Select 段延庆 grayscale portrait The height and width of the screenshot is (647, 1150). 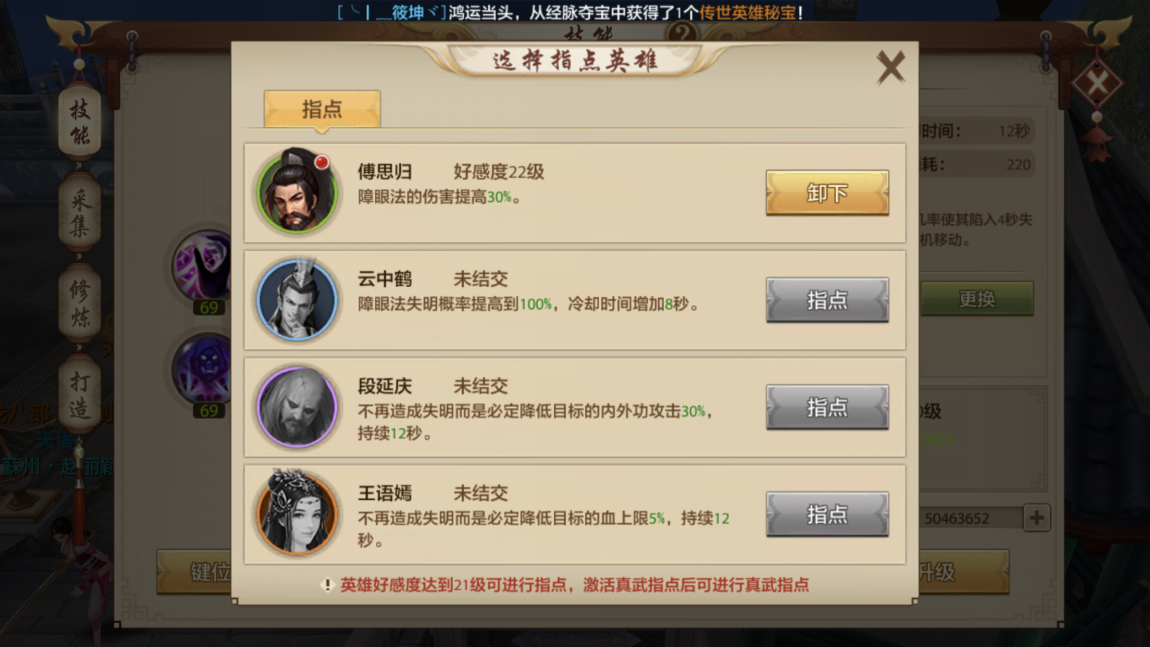click(x=297, y=407)
